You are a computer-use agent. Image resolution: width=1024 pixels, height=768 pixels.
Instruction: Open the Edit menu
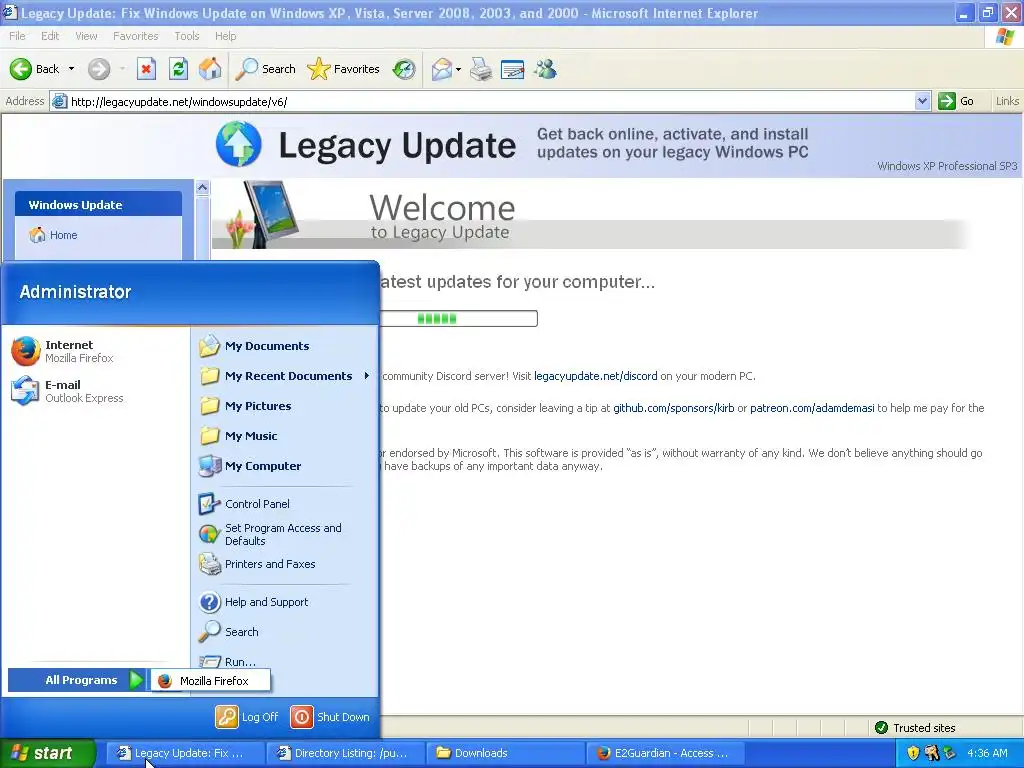(50, 36)
